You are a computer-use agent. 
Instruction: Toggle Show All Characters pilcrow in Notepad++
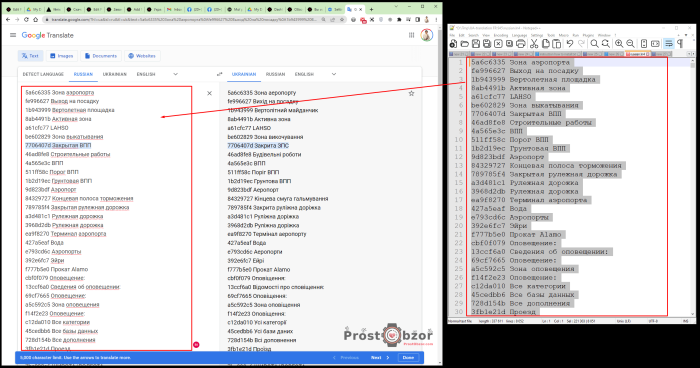tap(680, 43)
